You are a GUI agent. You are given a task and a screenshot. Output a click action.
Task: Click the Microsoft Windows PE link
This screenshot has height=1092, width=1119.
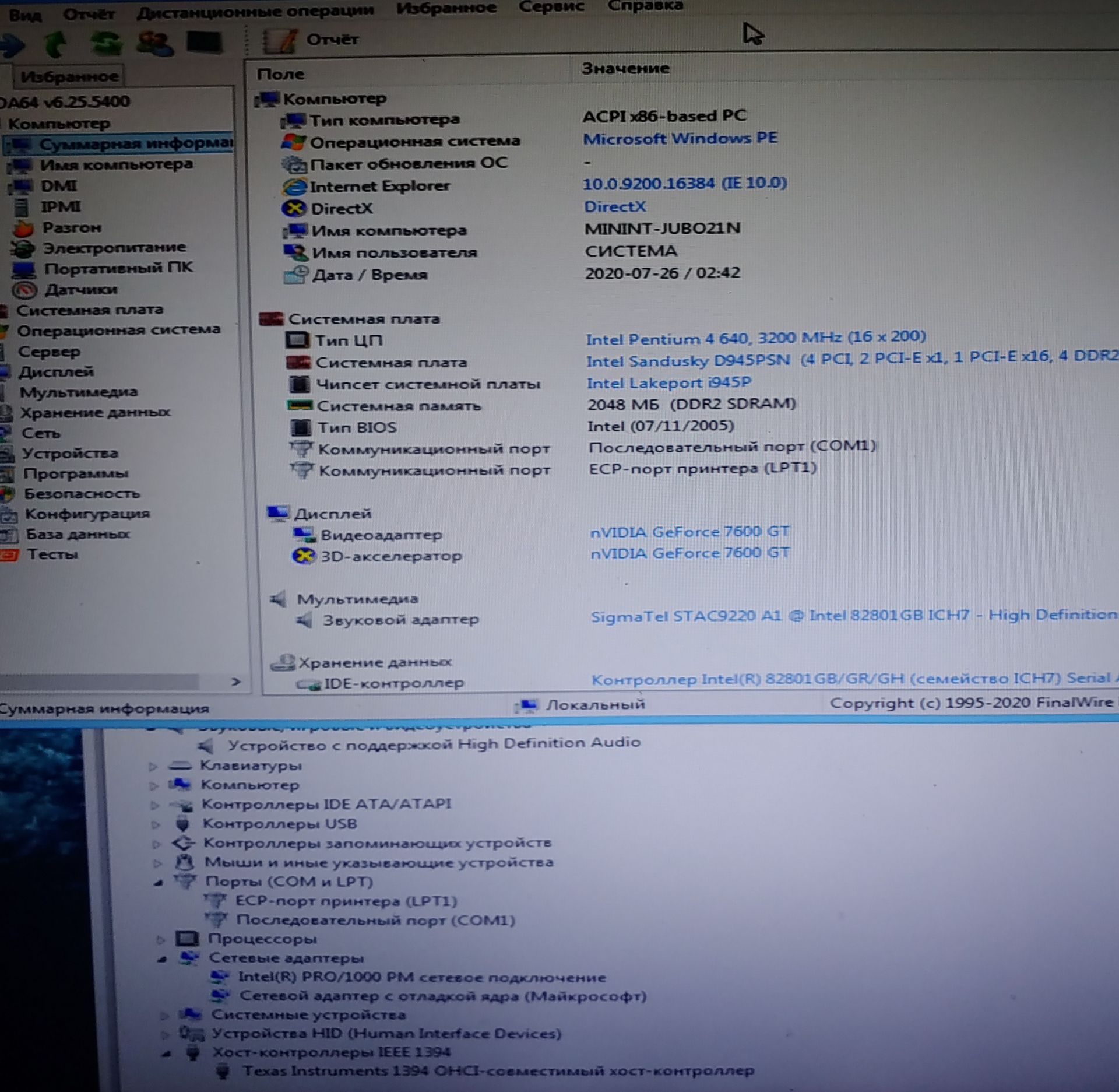(x=680, y=138)
